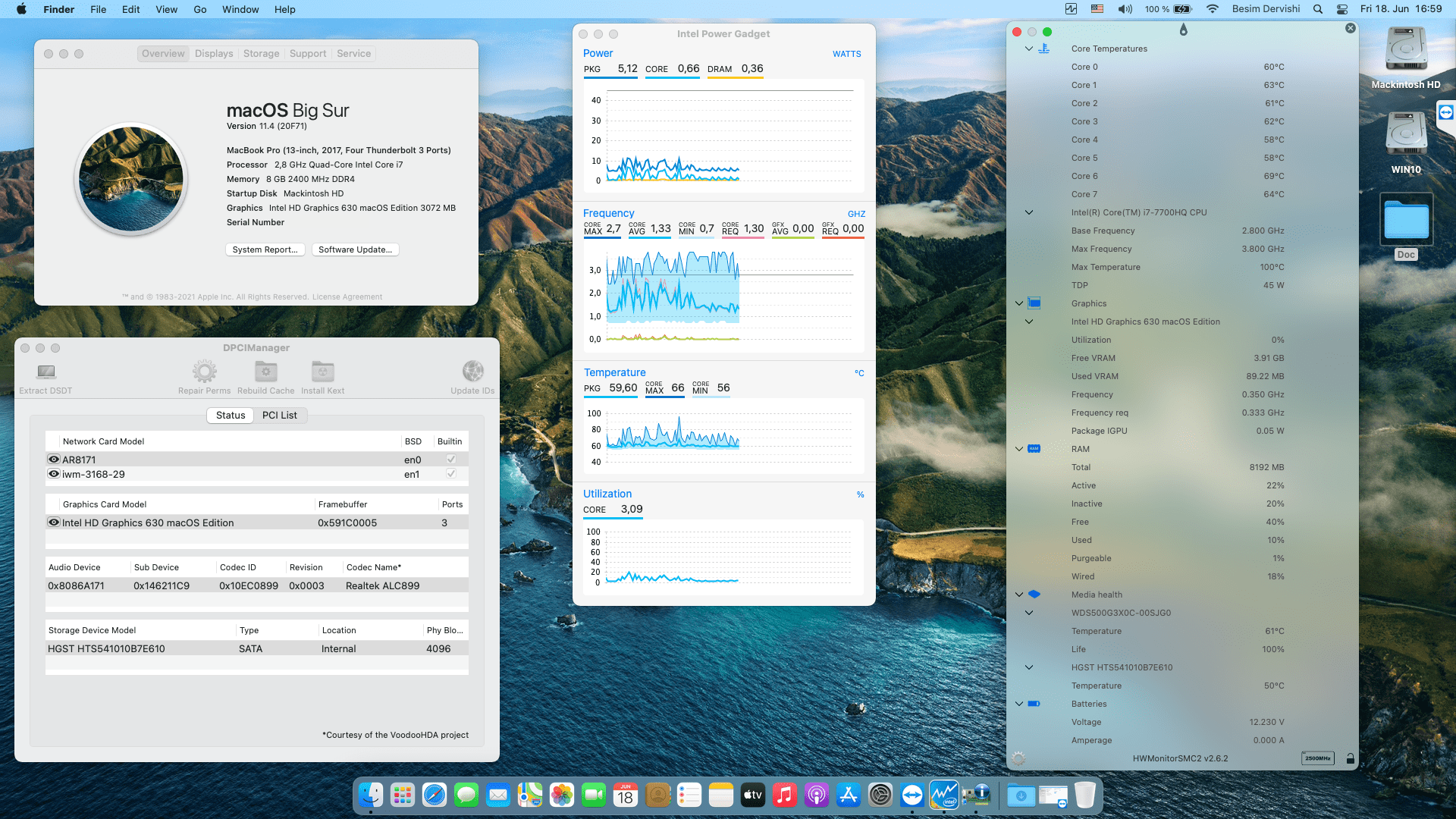Click Overview tab in About This Mac
1456x819 pixels.
[x=163, y=54]
